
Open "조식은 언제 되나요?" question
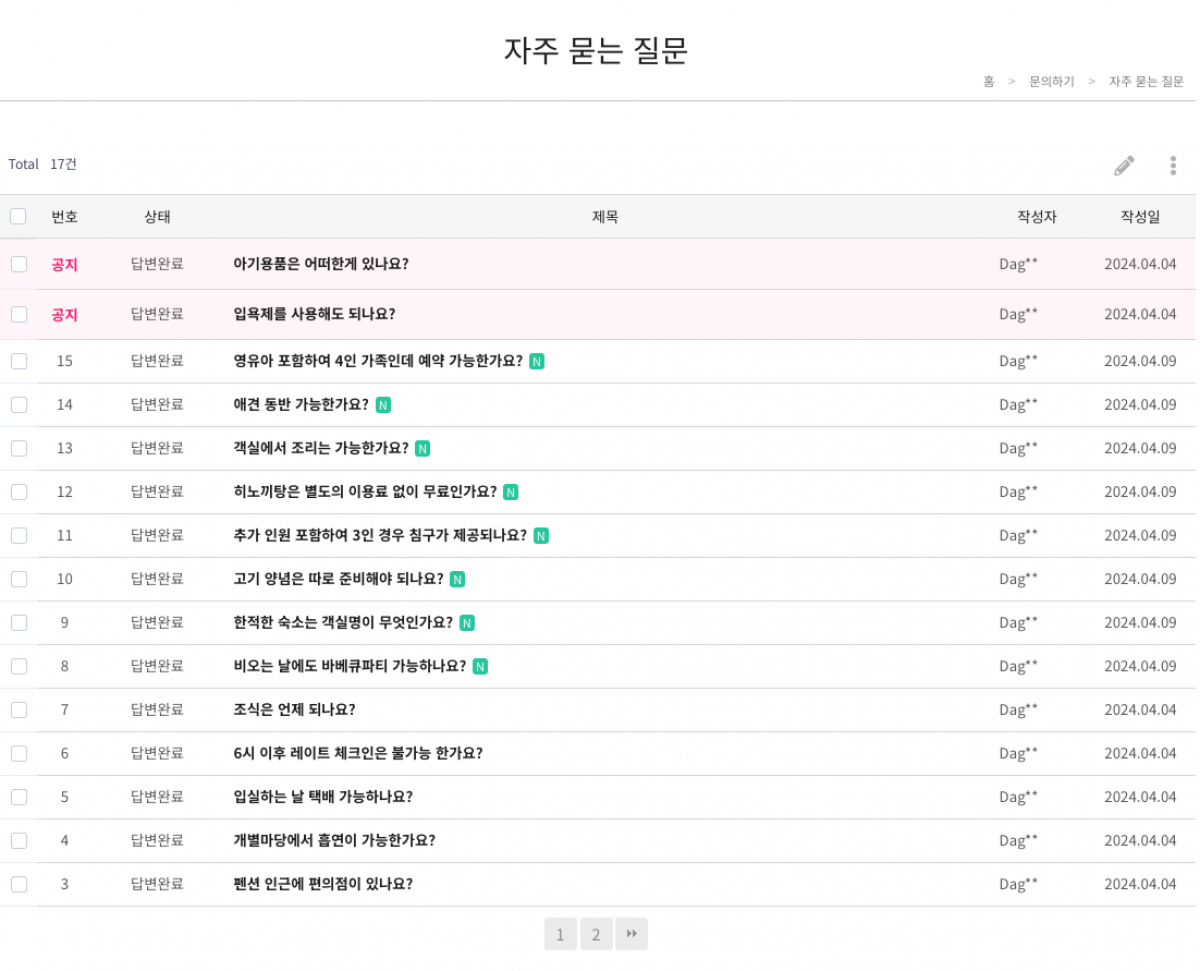[294, 710]
